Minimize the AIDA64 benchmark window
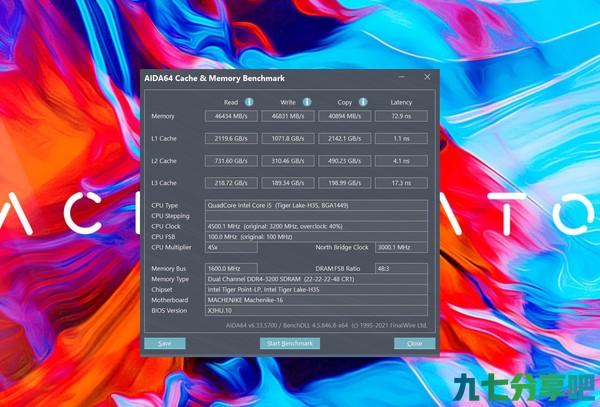The height and width of the screenshot is (407, 600). coord(401,77)
